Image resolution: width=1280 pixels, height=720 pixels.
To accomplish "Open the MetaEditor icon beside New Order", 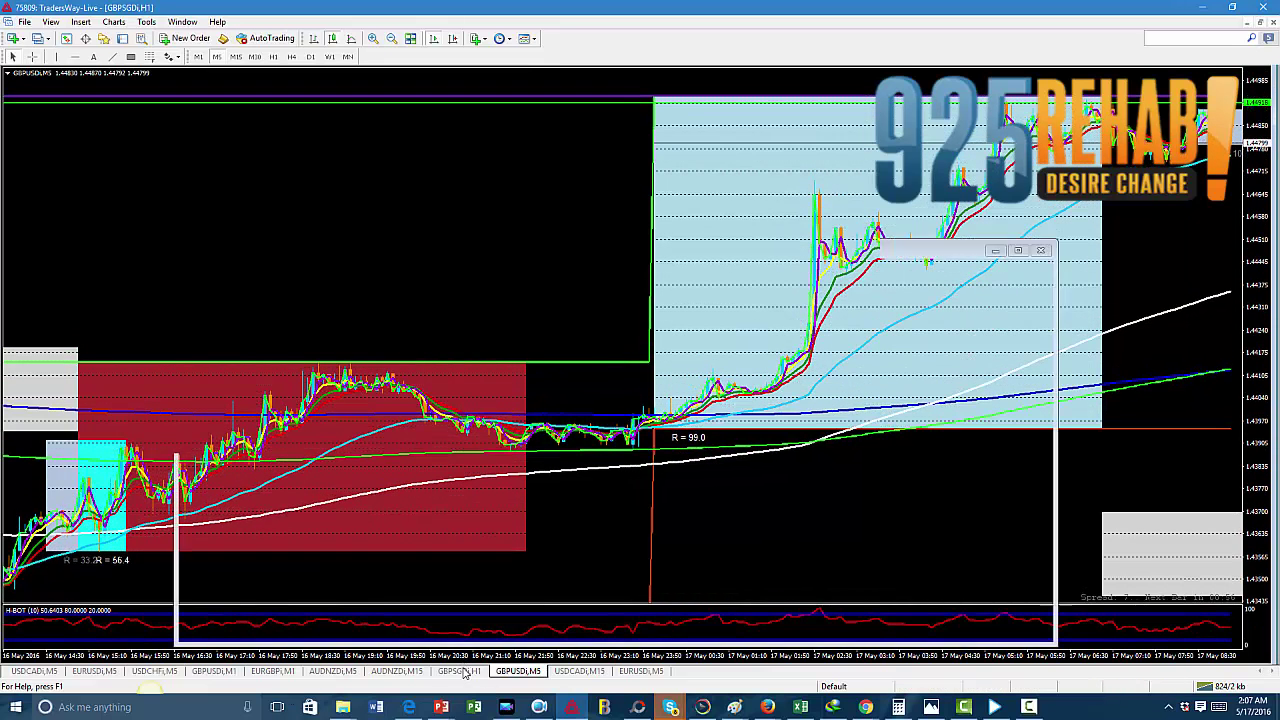I will pyautogui.click(x=223, y=39).
